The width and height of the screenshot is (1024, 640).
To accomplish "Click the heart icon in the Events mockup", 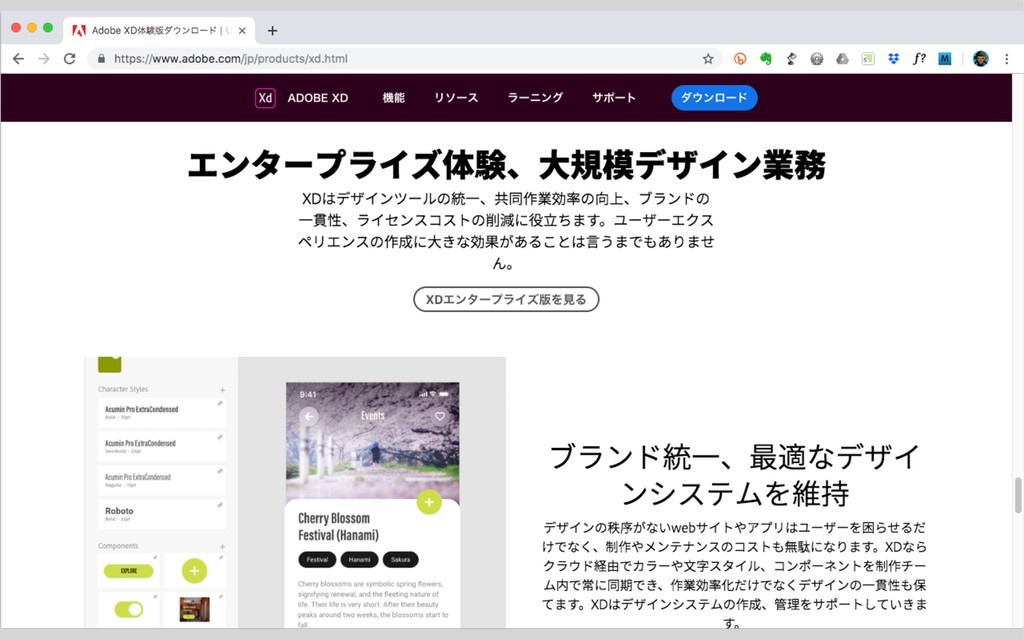I will [x=440, y=416].
